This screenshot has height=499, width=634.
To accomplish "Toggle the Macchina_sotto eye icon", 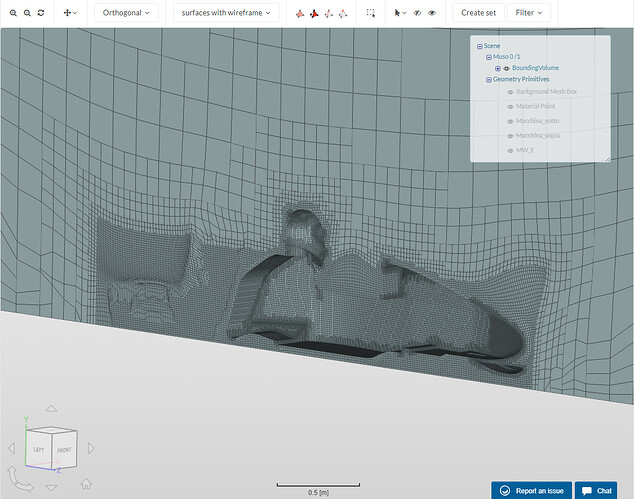I will point(510,120).
